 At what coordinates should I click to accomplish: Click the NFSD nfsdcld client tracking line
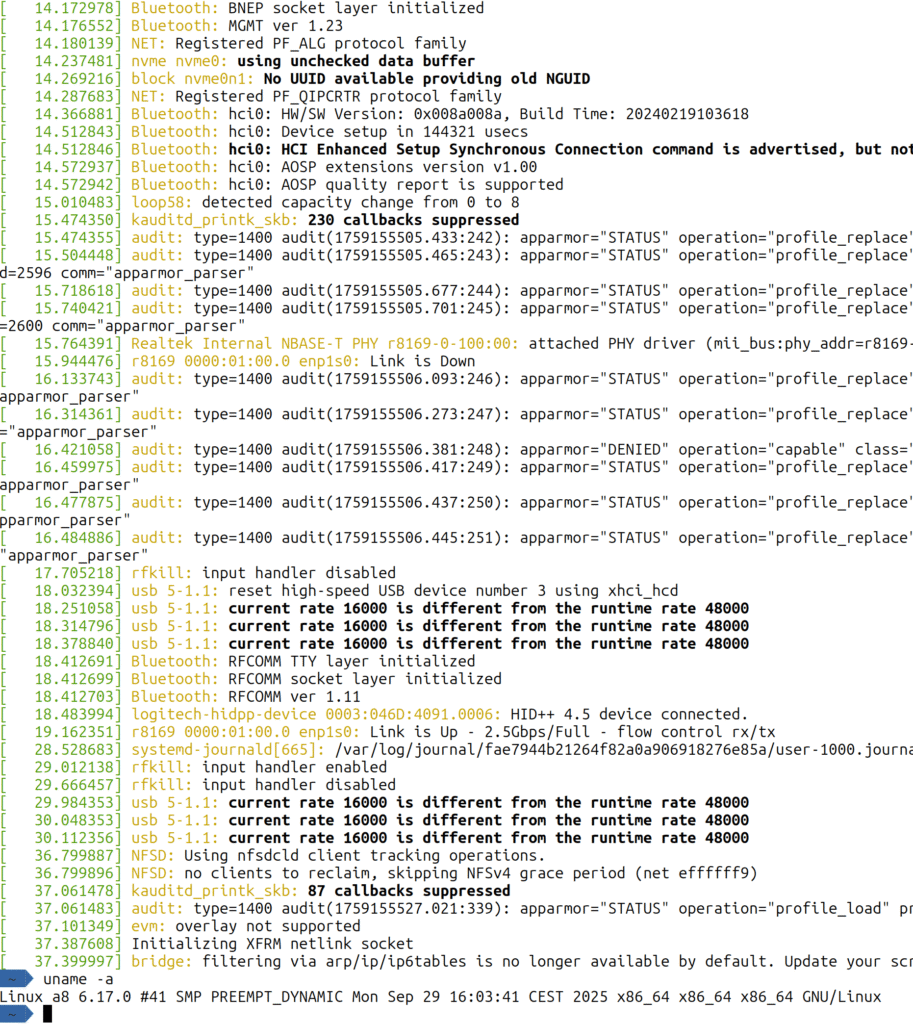[330, 855]
